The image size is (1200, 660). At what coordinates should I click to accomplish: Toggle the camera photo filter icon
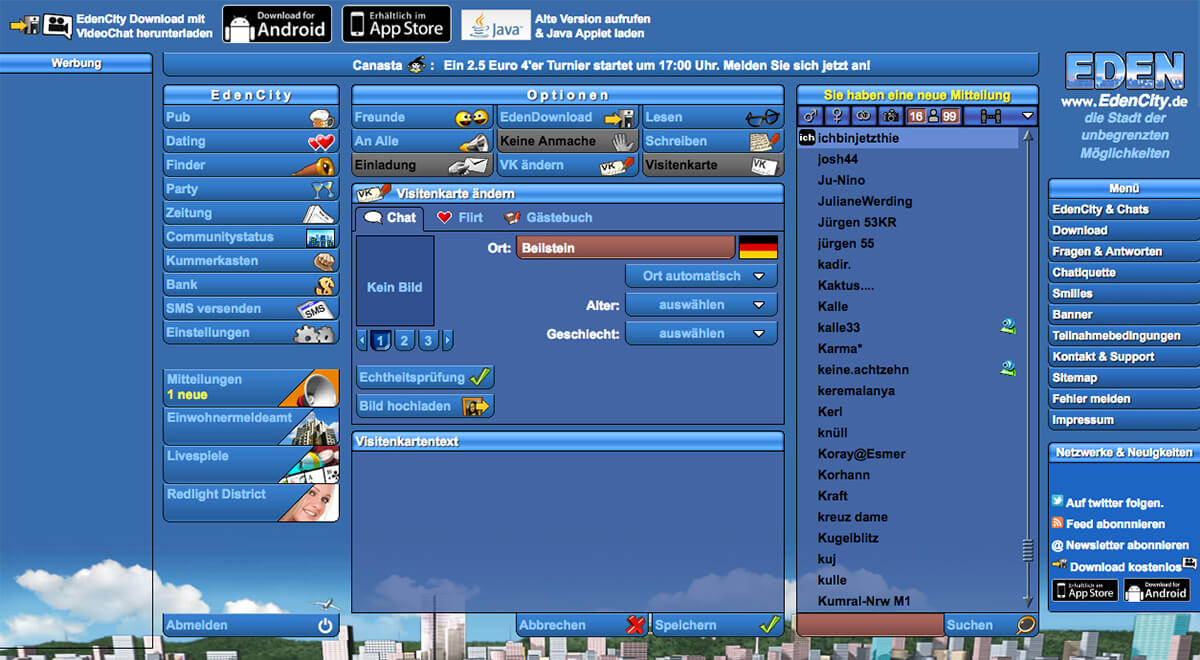tap(890, 116)
